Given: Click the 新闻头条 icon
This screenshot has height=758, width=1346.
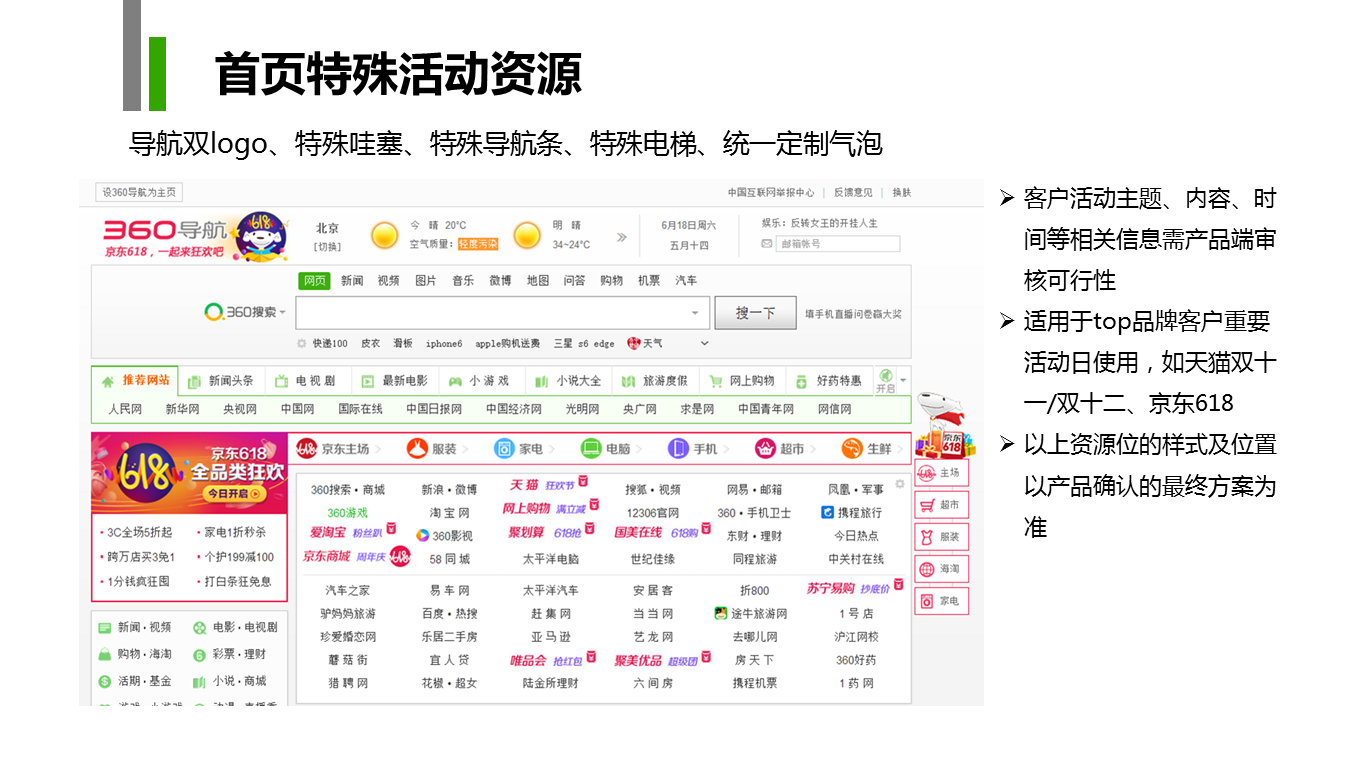Looking at the screenshot, I should click(195, 381).
